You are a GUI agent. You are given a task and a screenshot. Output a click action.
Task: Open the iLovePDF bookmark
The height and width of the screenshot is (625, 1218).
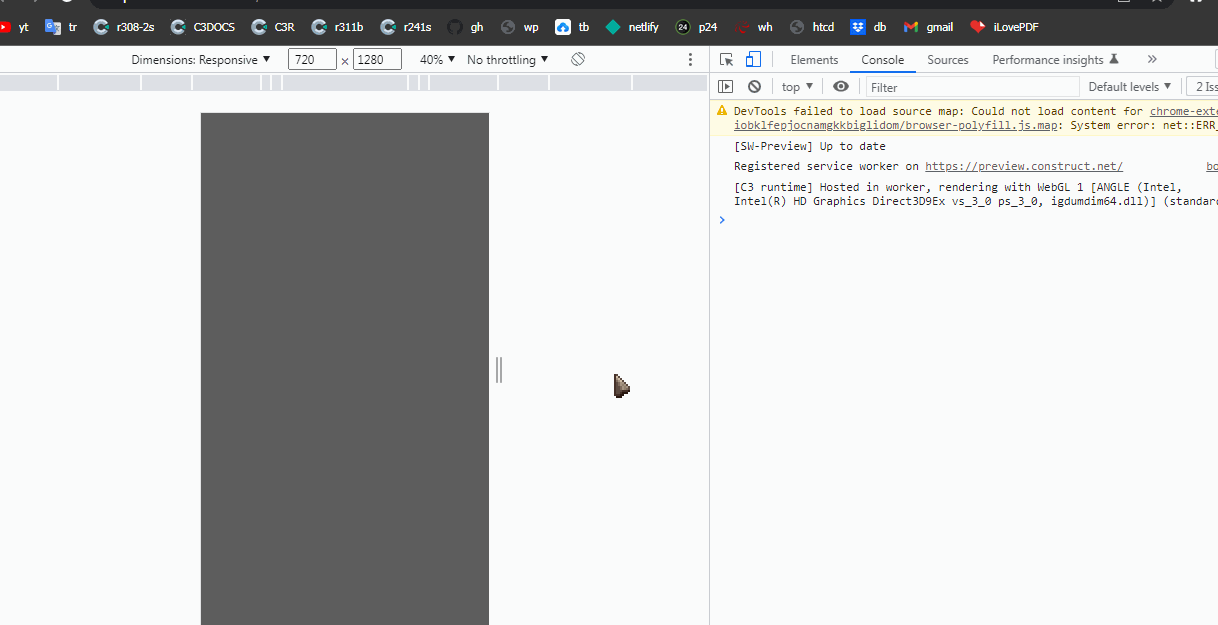(x=1003, y=27)
